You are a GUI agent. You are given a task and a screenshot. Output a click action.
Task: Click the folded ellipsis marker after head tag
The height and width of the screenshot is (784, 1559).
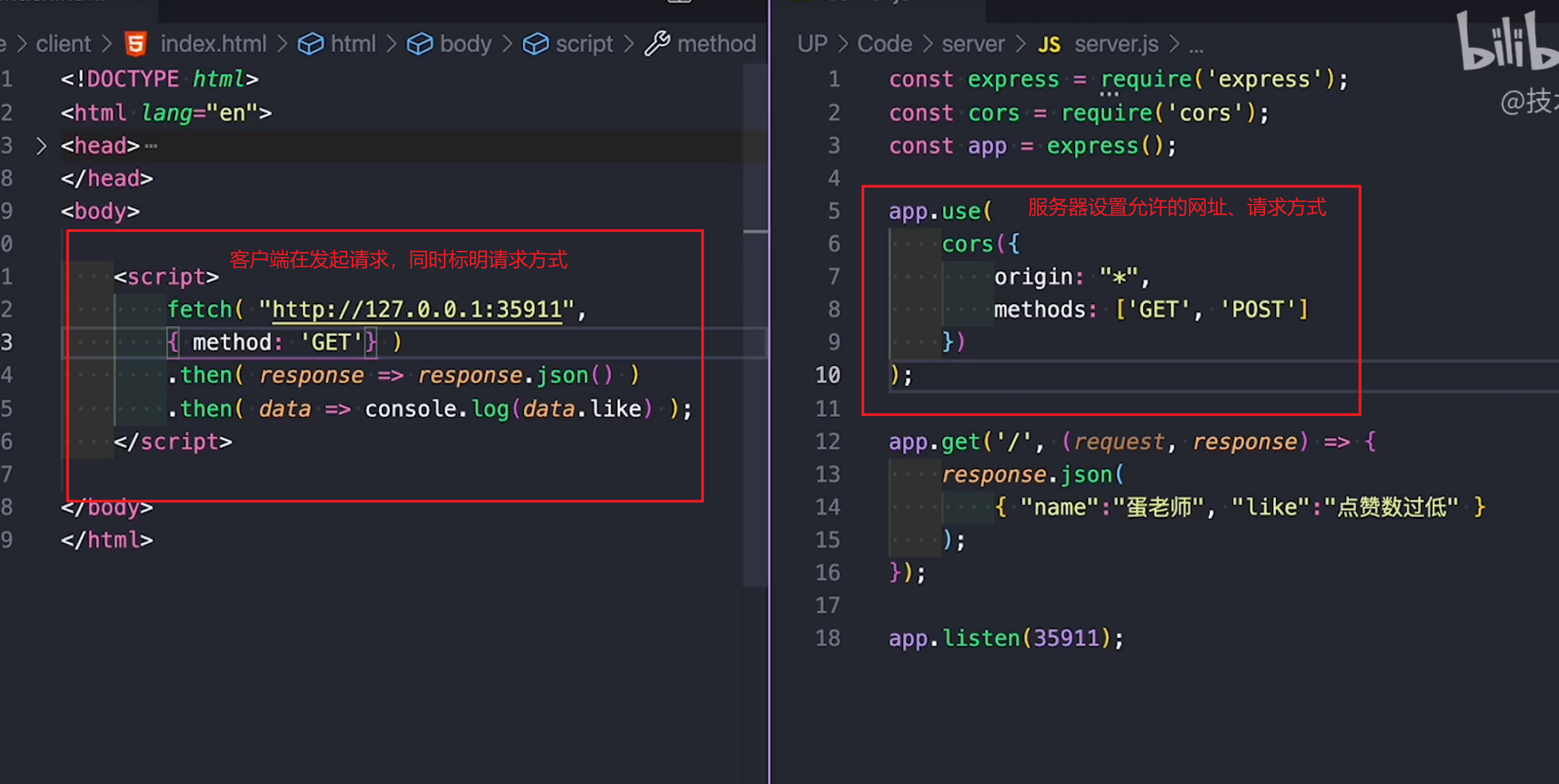(x=151, y=146)
